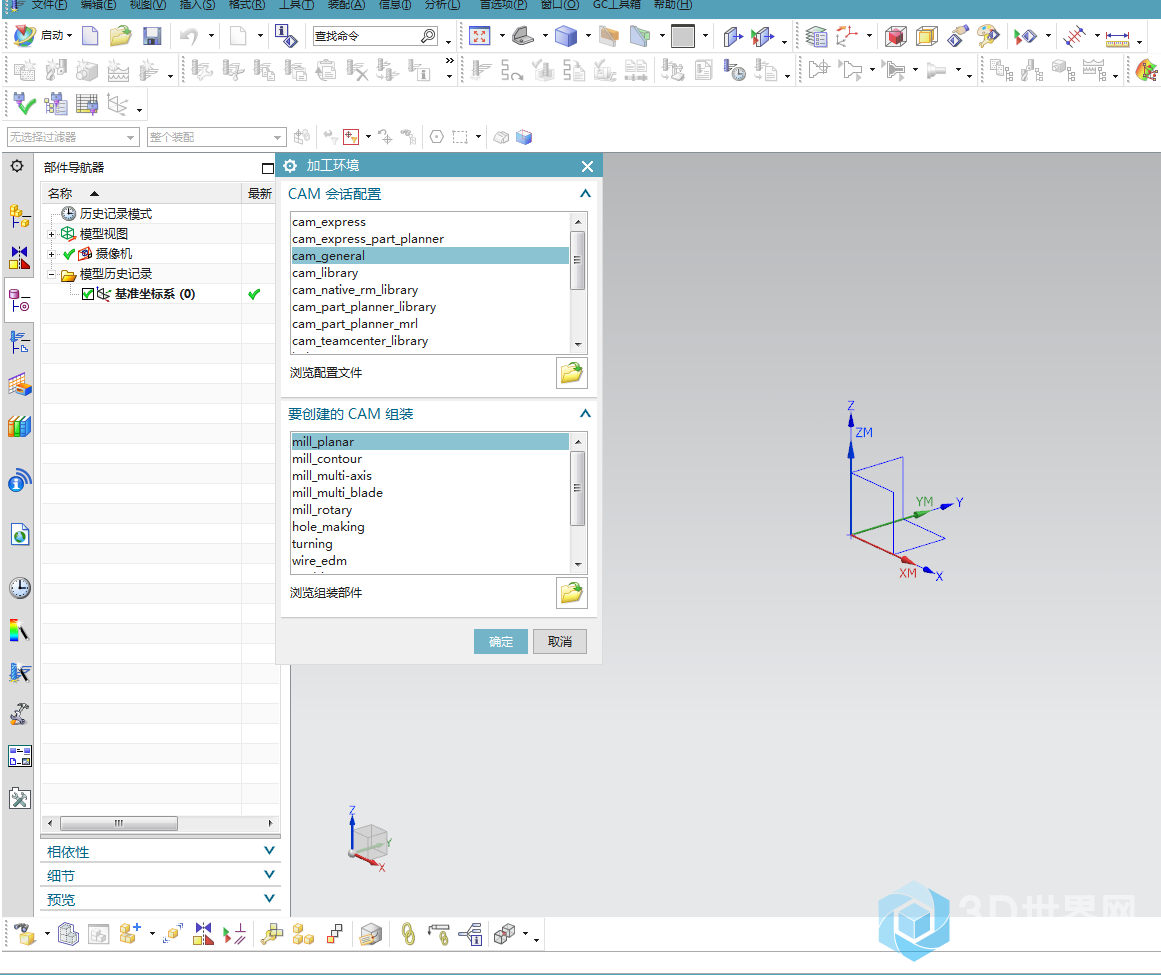Toggle the 基准坐标系 (0) checkbox
Viewport: 1161px width, 975px height.
click(x=88, y=294)
